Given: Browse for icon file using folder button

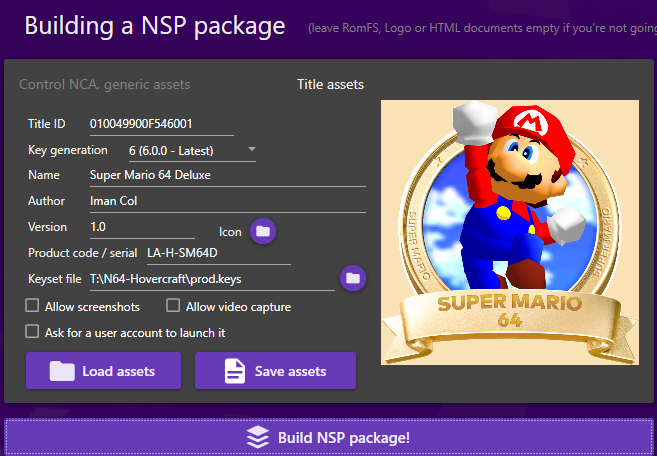Looking at the screenshot, I should pyautogui.click(x=263, y=231).
